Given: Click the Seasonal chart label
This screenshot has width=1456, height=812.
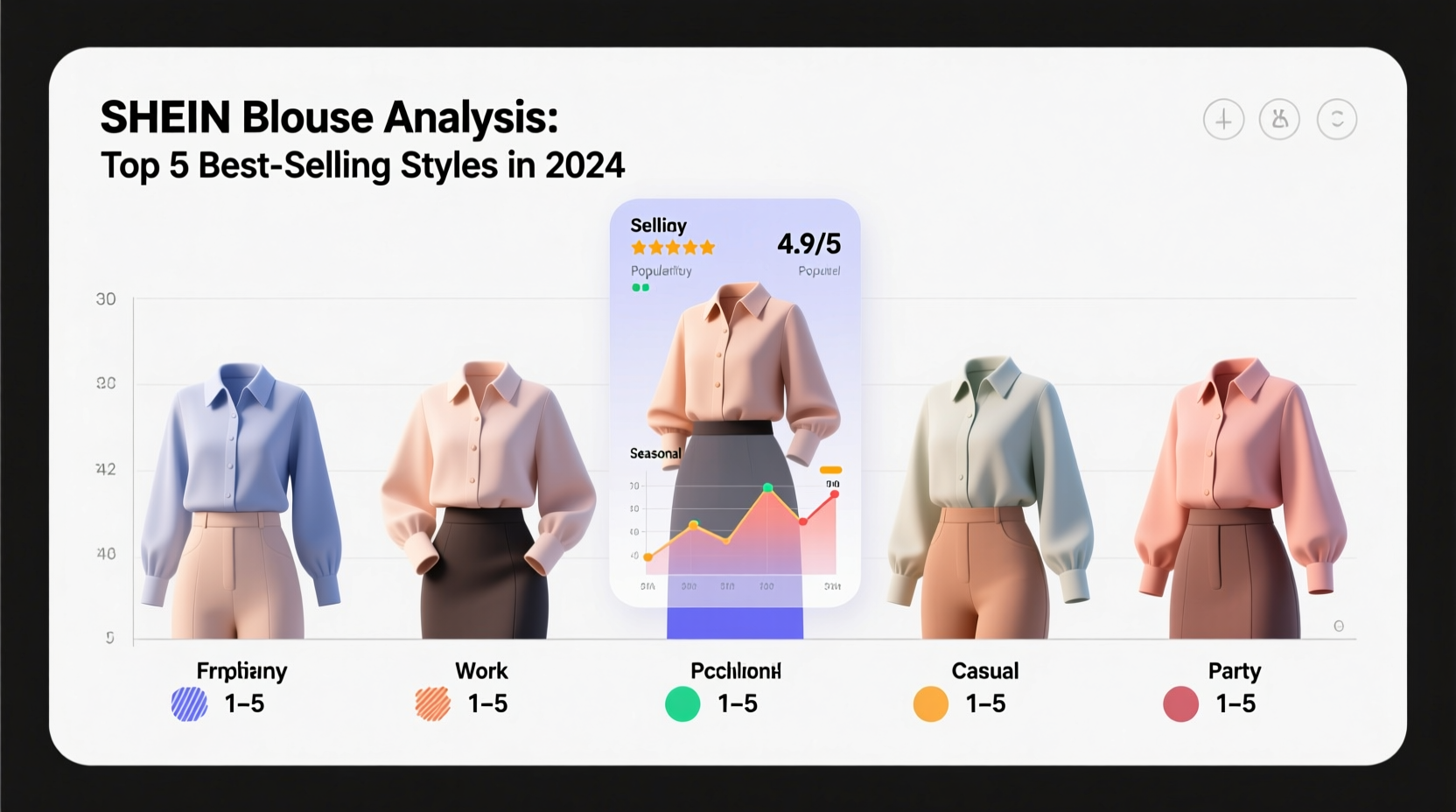Looking at the screenshot, I should (x=655, y=453).
